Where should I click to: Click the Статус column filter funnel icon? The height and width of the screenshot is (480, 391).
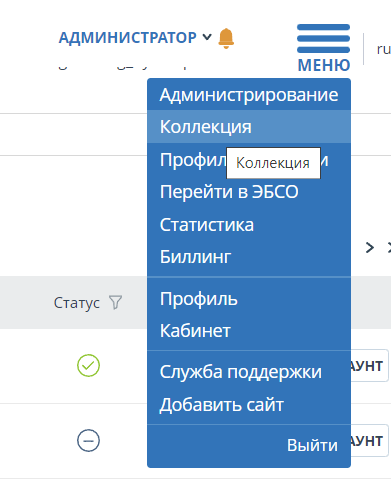coord(116,302)
